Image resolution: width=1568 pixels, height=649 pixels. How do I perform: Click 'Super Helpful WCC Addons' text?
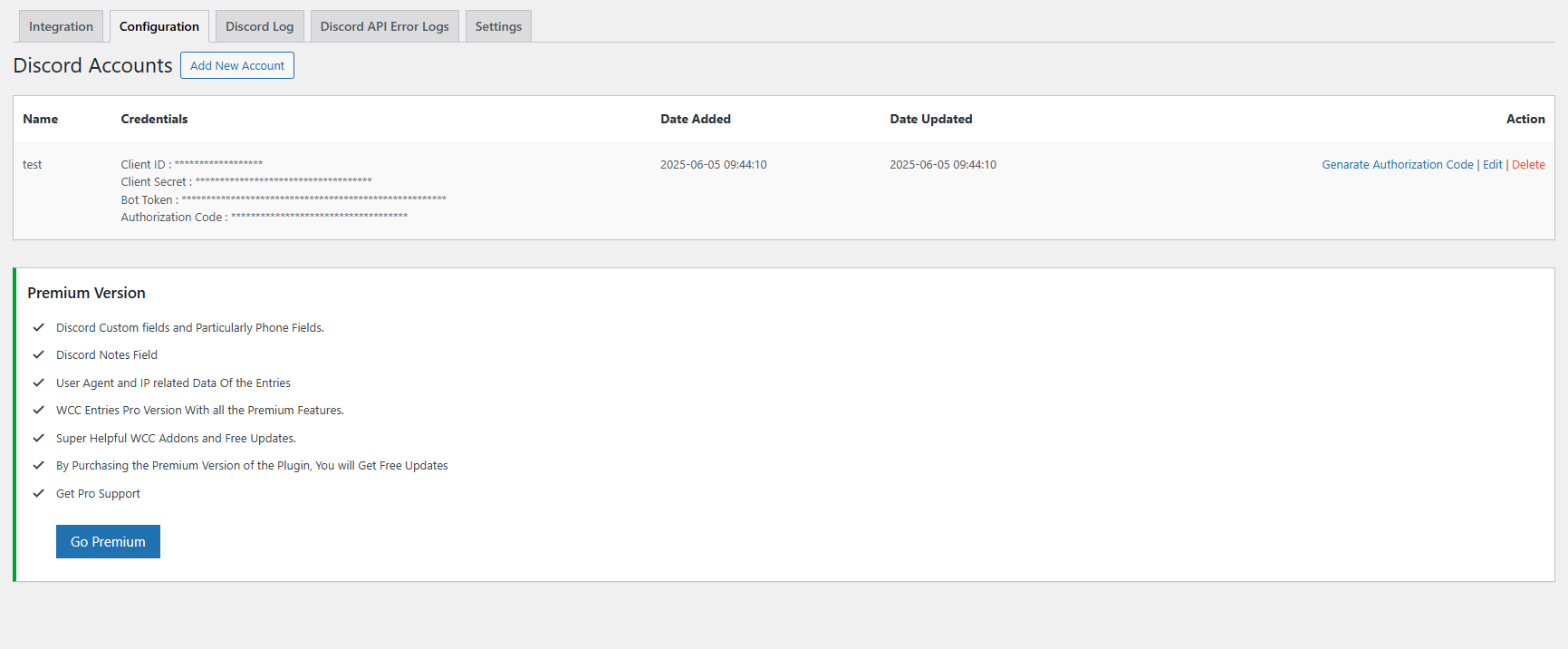tap(176, 439)
